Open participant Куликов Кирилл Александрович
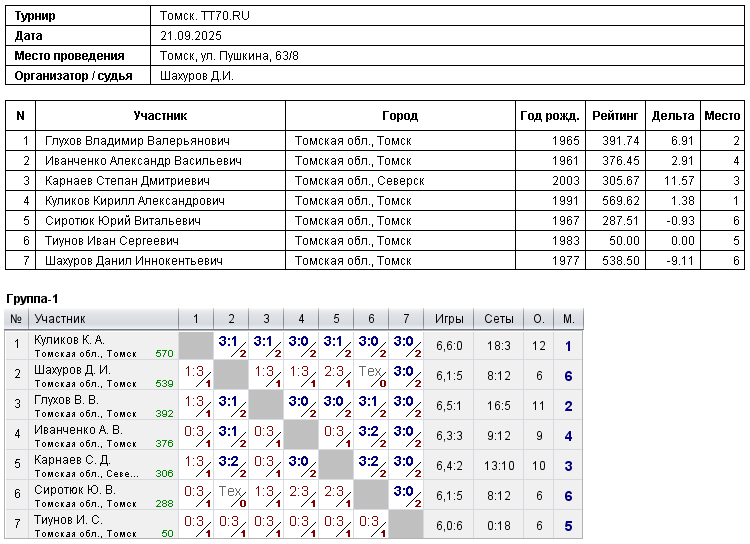This screenshot has width=750, height=544. coord(138,201)
